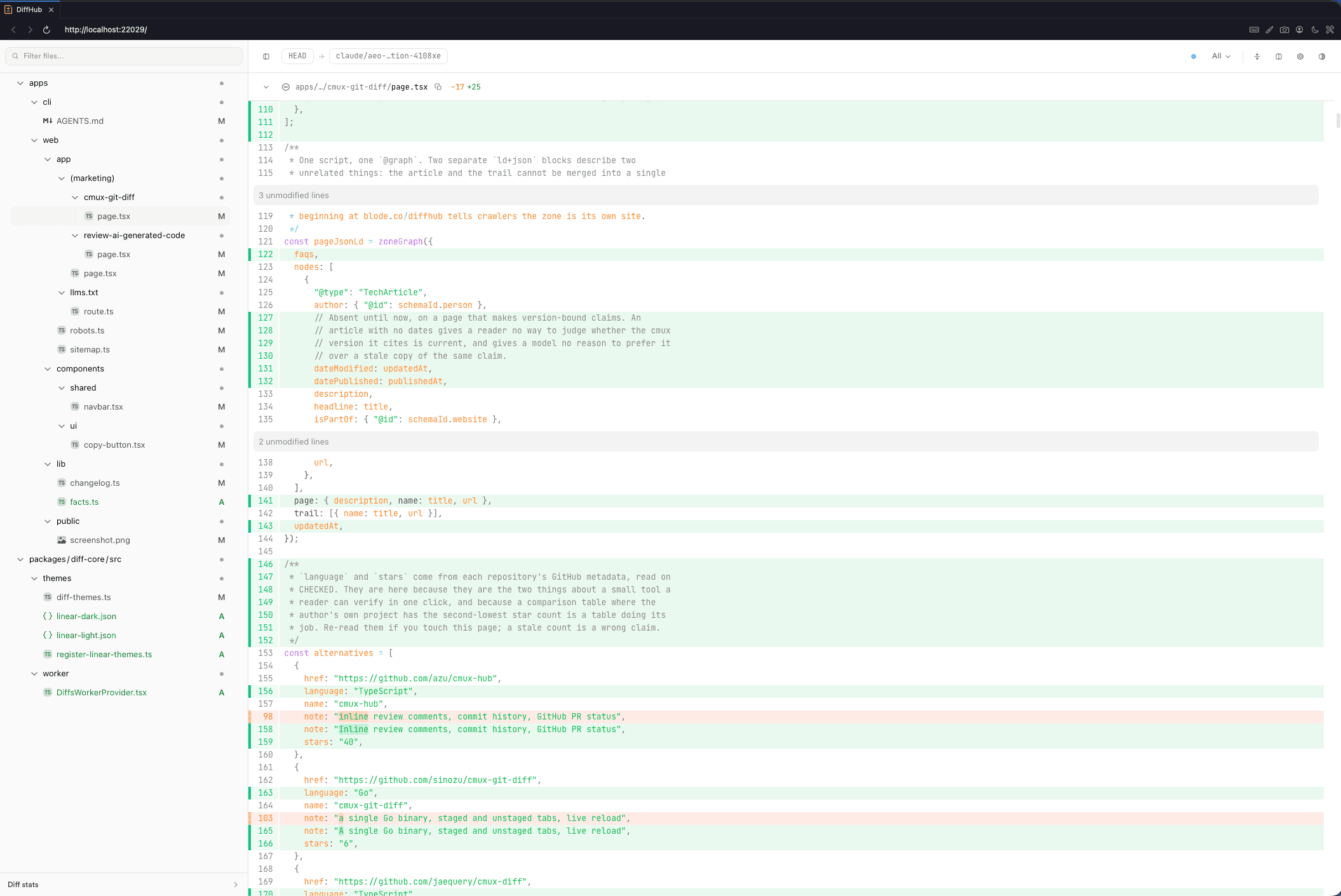Open route.ts in the file tree
Screen dimensions: 1341x896
click(x=98, y=311)
